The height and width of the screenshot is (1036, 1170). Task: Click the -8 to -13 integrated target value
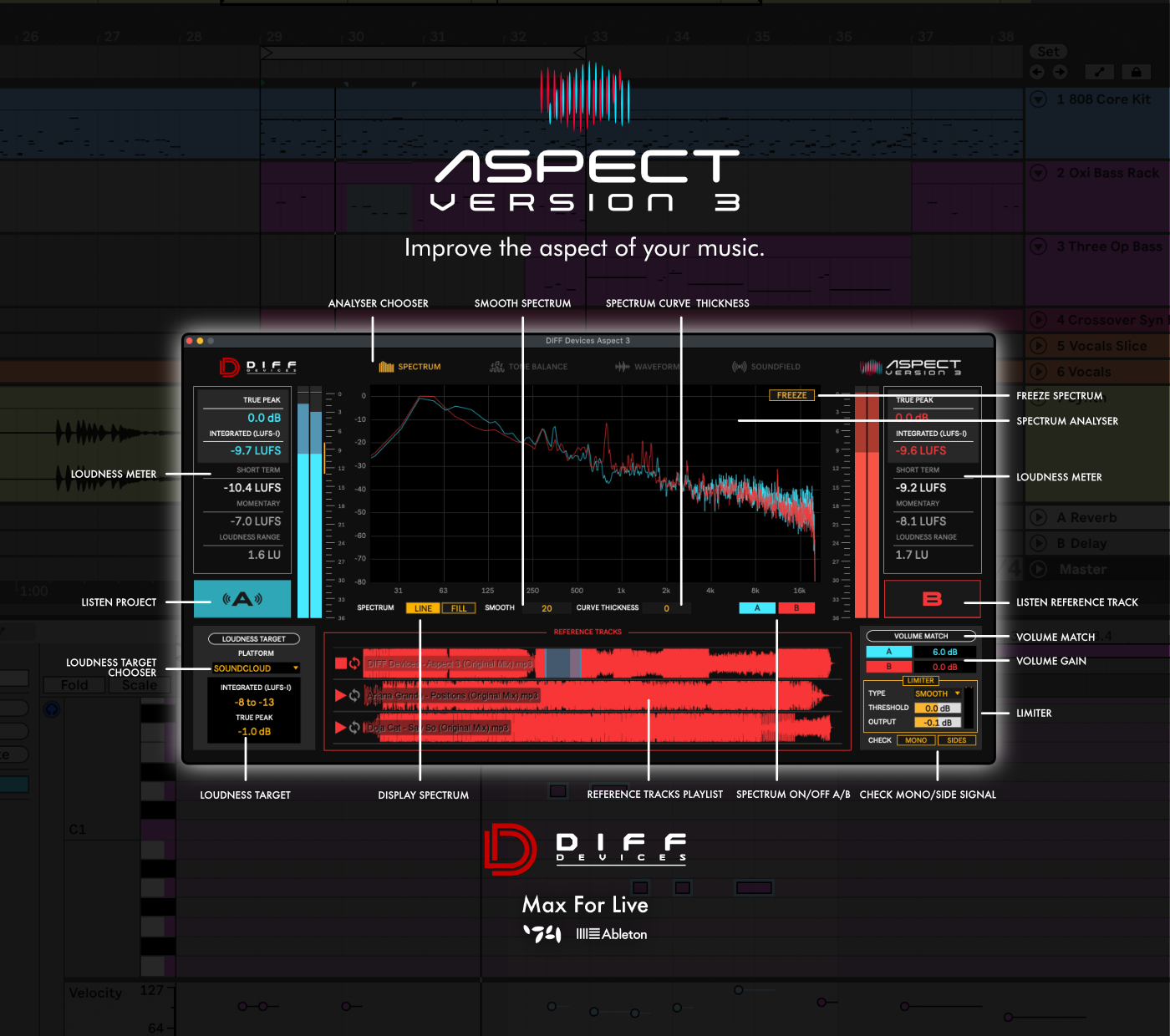254,703
